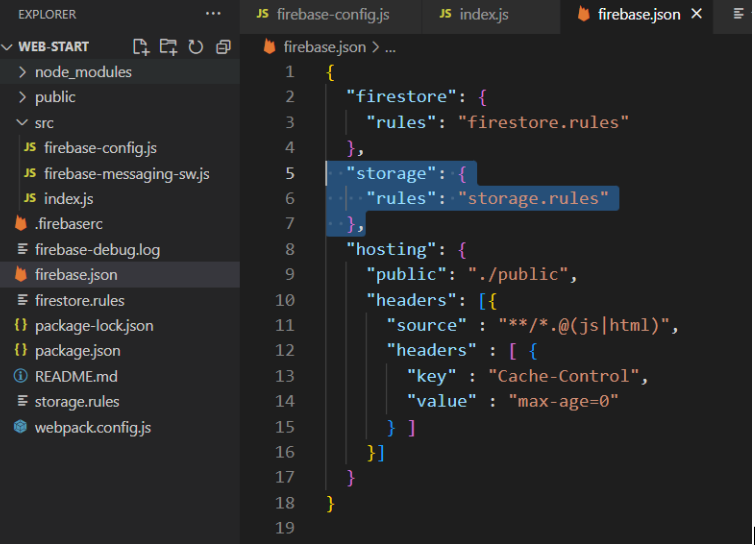The height and width of the screenshot is (545, 755).
Task: Click the info icon beside README.md
Action: [x=21, y=376]
